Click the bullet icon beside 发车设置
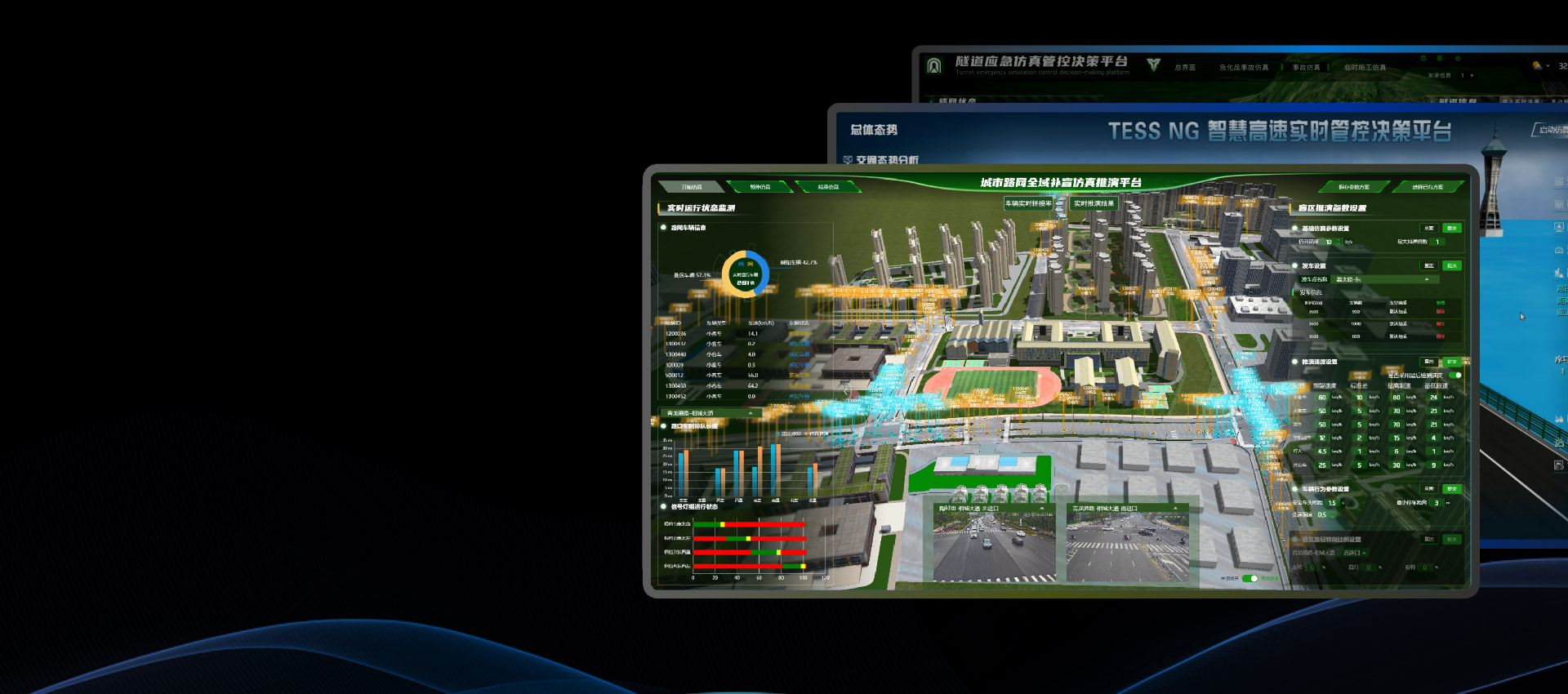This screenshot has height=694, width=1568. [1295, 266]
